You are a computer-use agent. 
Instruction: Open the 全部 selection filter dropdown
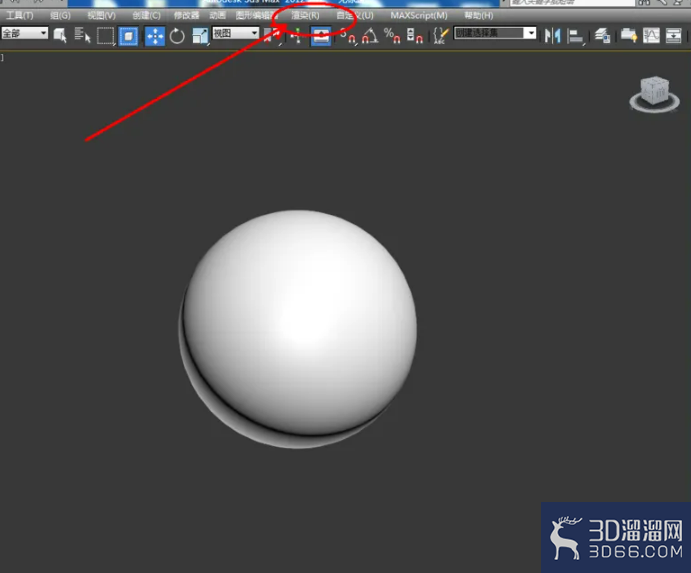click(25, 33)
